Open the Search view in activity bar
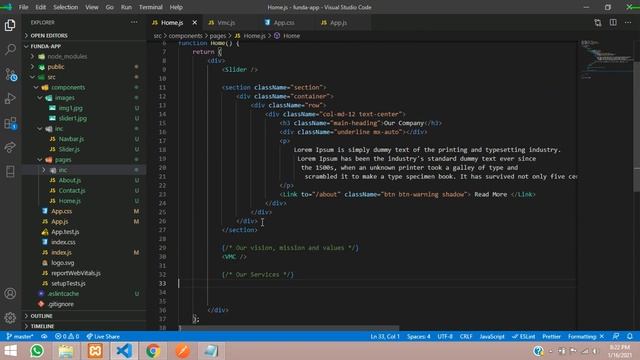640x360 pixels. tap(10, 49)
